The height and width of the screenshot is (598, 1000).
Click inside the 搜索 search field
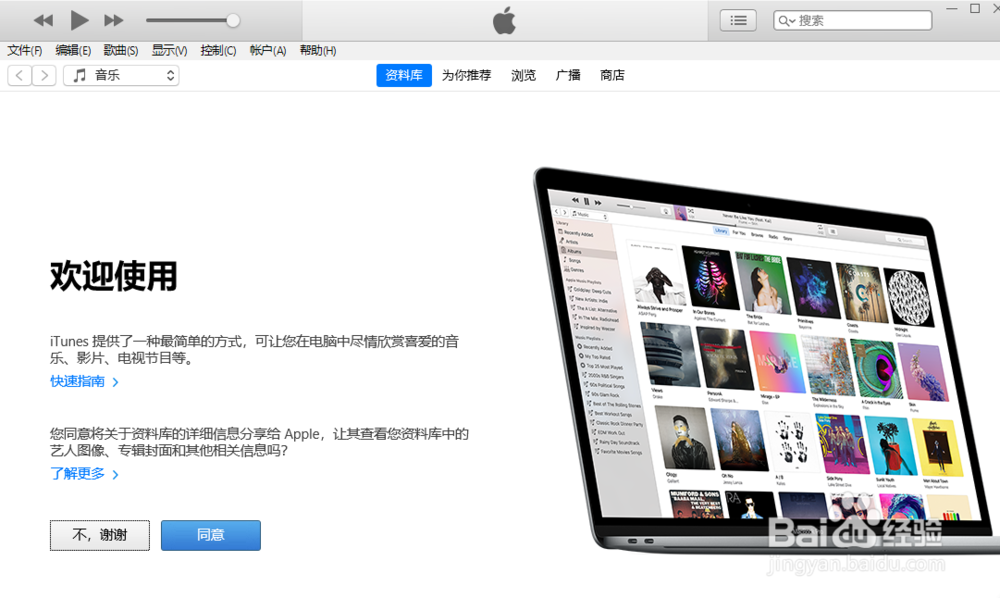860,19
